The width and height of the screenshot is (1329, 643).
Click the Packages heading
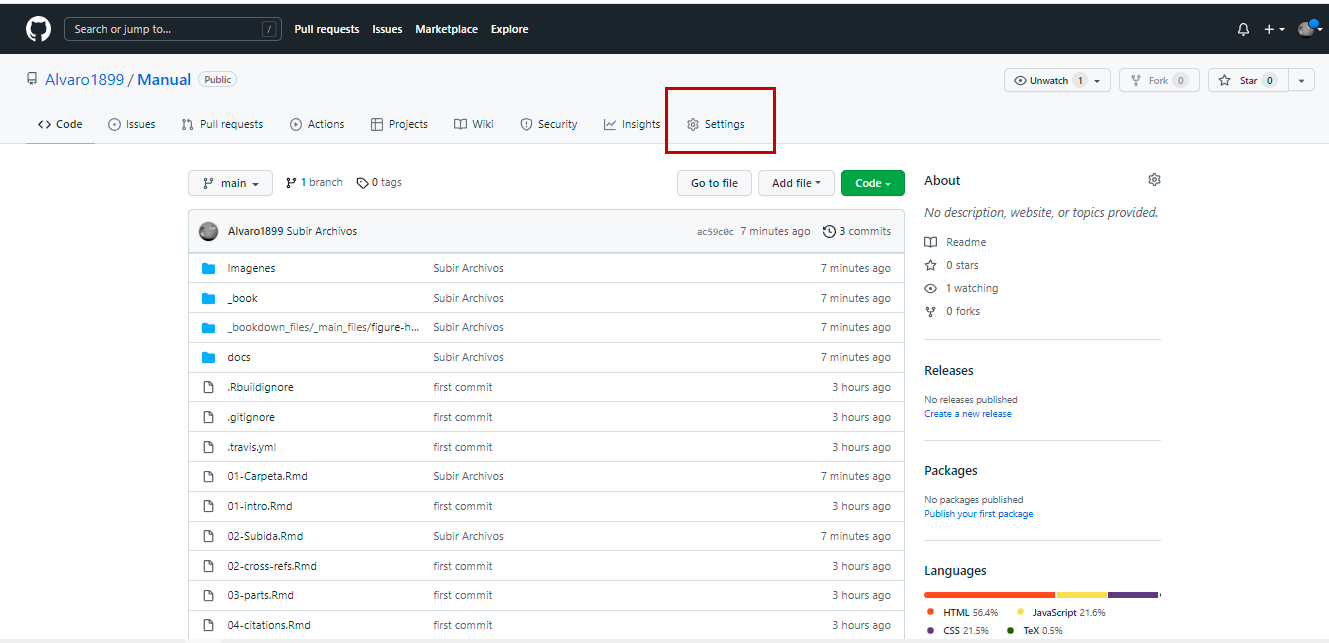click(951, 470)
